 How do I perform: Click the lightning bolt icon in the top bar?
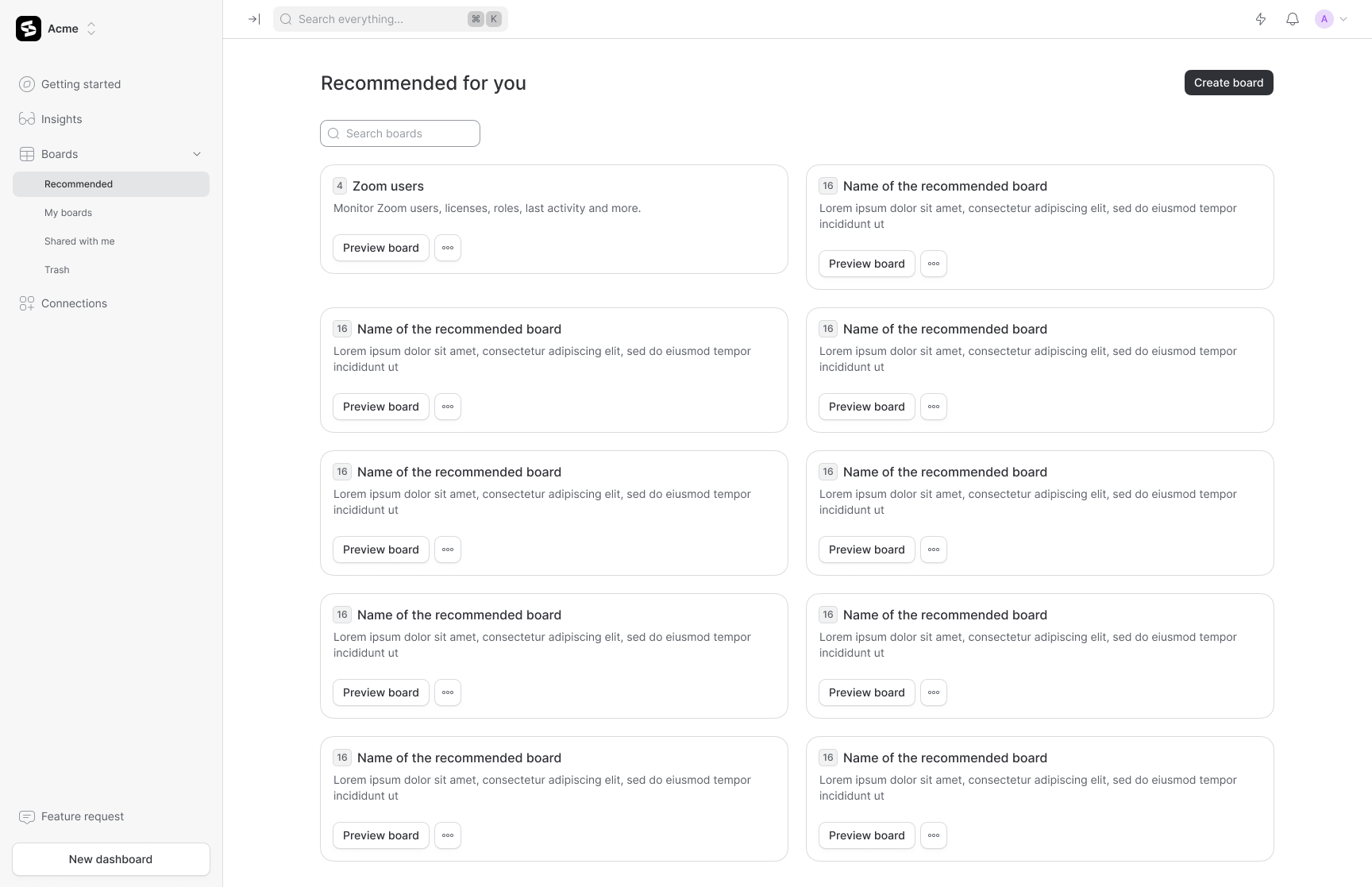pos(1260,18)
